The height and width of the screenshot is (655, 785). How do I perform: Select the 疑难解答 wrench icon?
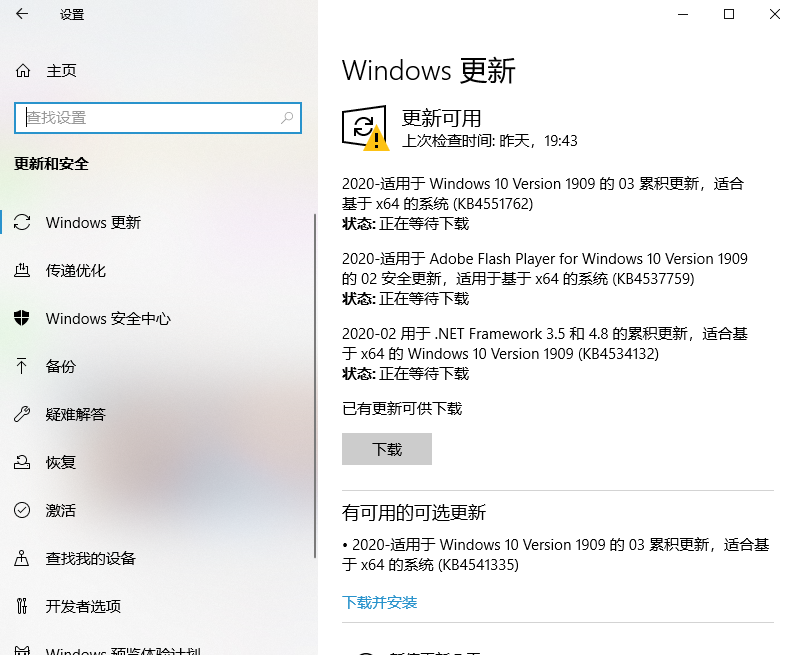coord(22,414)
